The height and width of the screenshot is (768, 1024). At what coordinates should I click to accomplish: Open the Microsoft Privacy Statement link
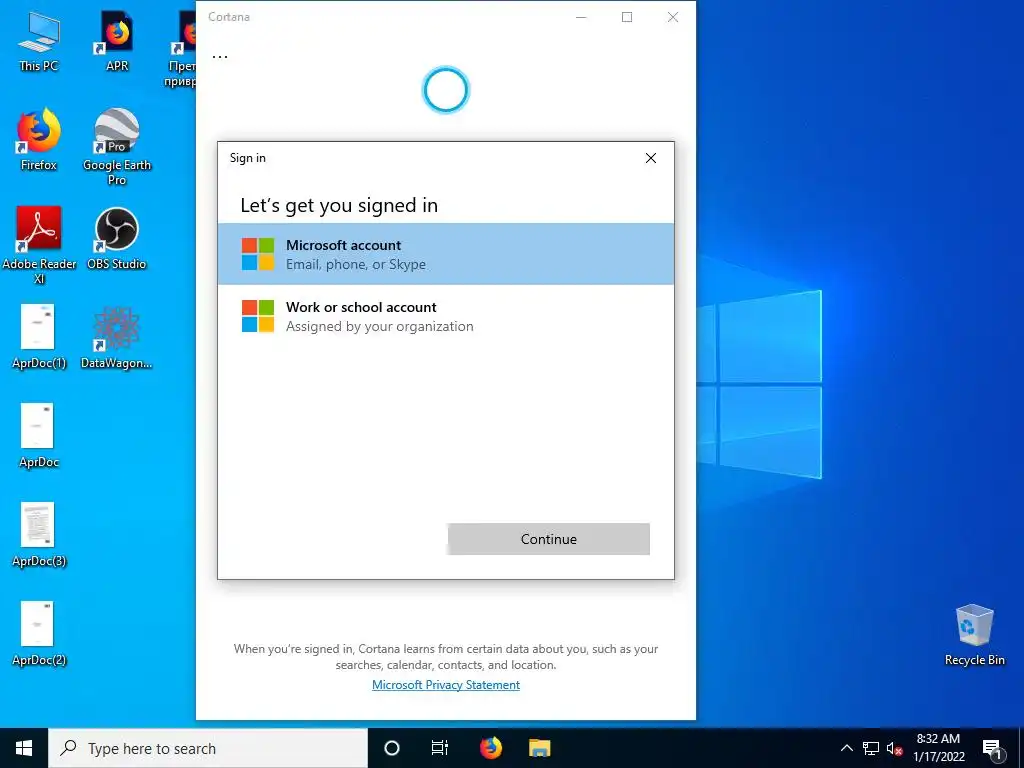coord(446,684)
